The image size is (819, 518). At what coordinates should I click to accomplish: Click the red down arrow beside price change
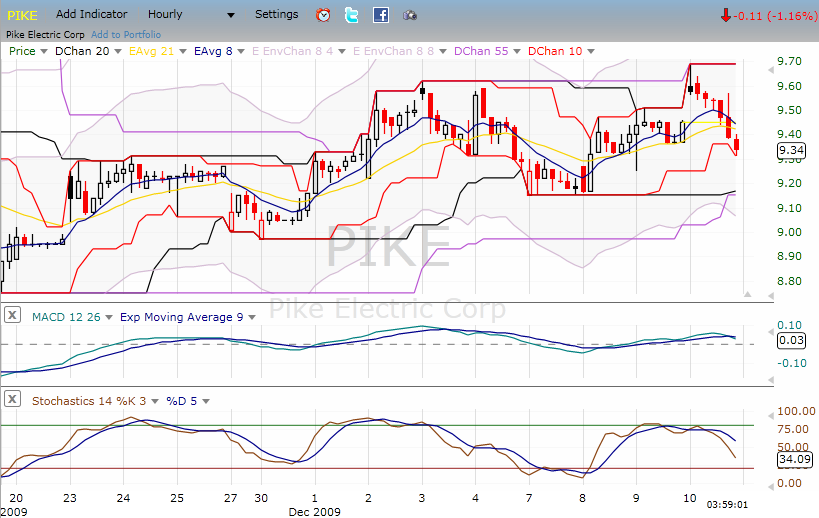click(x=726, y=15)
